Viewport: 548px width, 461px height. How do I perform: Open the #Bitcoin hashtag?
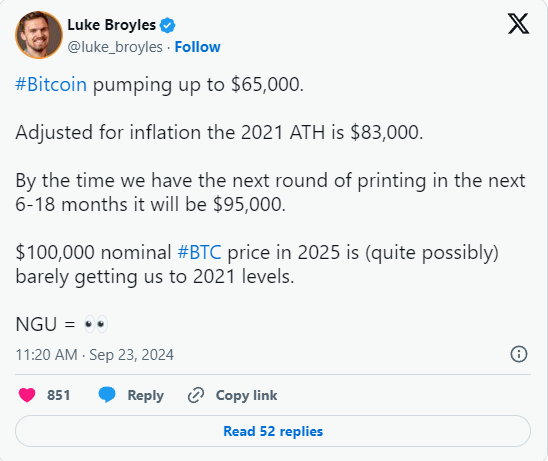pos(51,85)
